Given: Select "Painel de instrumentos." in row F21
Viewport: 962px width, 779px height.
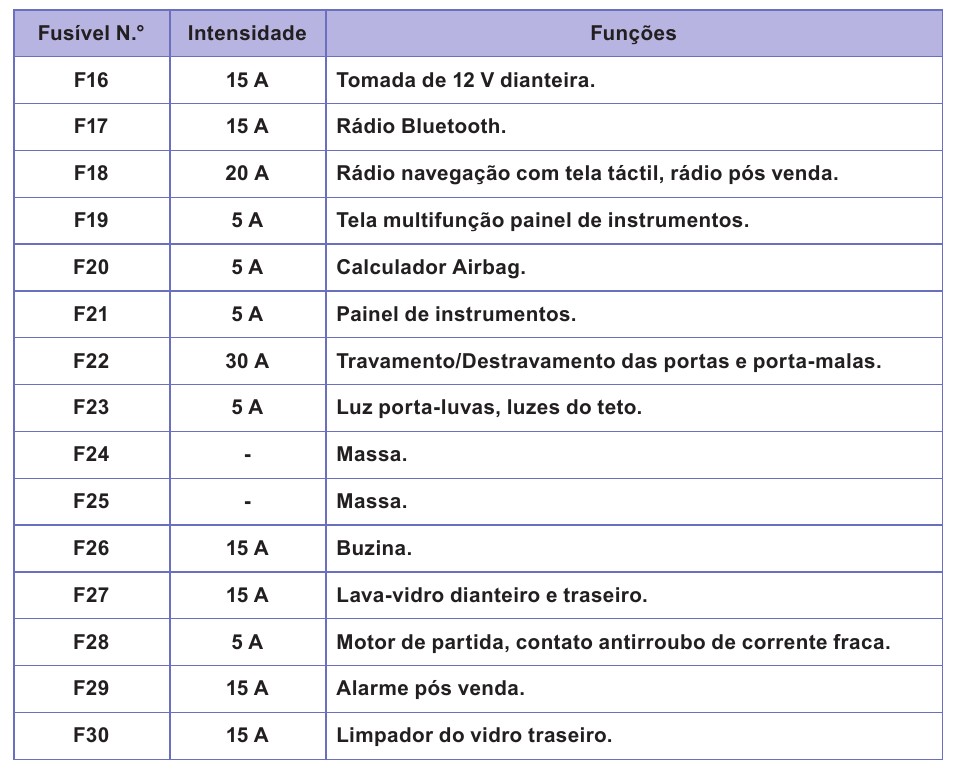Looking at the screenshot, I should pyautogui.click(x=456, y=315).
